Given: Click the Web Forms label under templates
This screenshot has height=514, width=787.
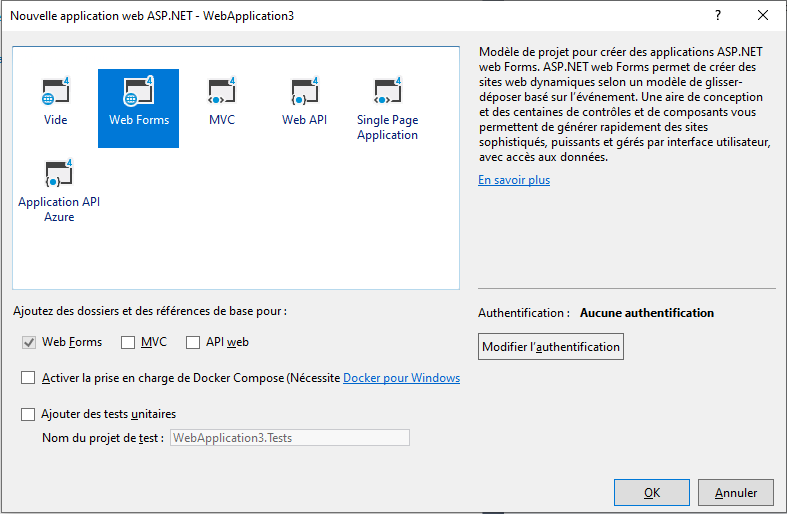Looking at the screenshot, I should [139, 120].
